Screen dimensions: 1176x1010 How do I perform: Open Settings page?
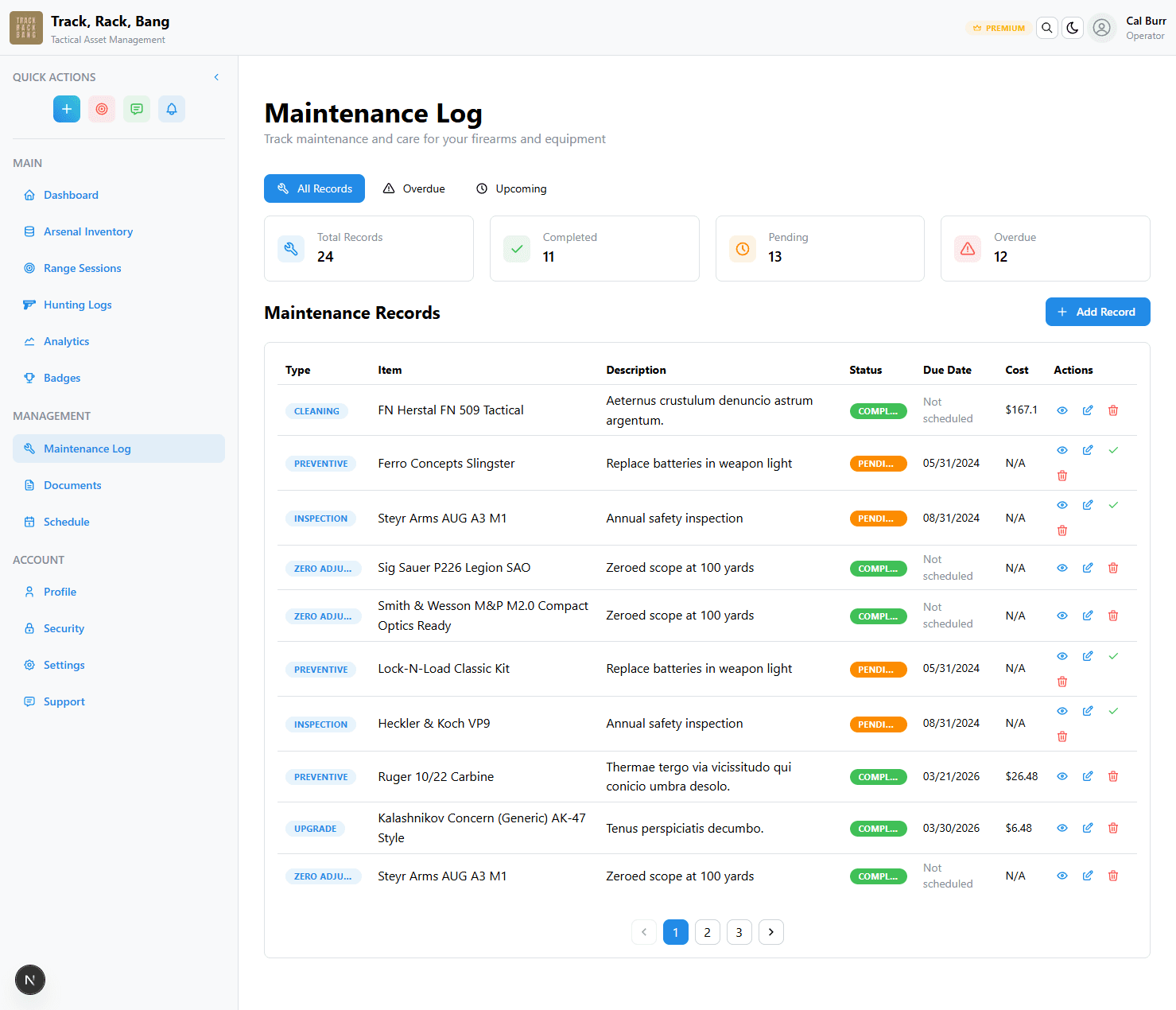coord(118,665)
